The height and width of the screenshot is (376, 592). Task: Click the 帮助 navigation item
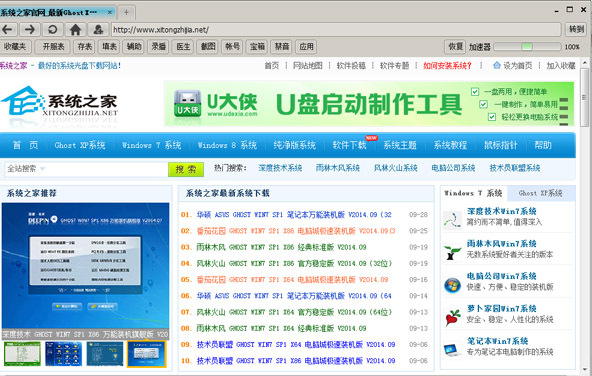pyautogui.click(x=543, y=145)
